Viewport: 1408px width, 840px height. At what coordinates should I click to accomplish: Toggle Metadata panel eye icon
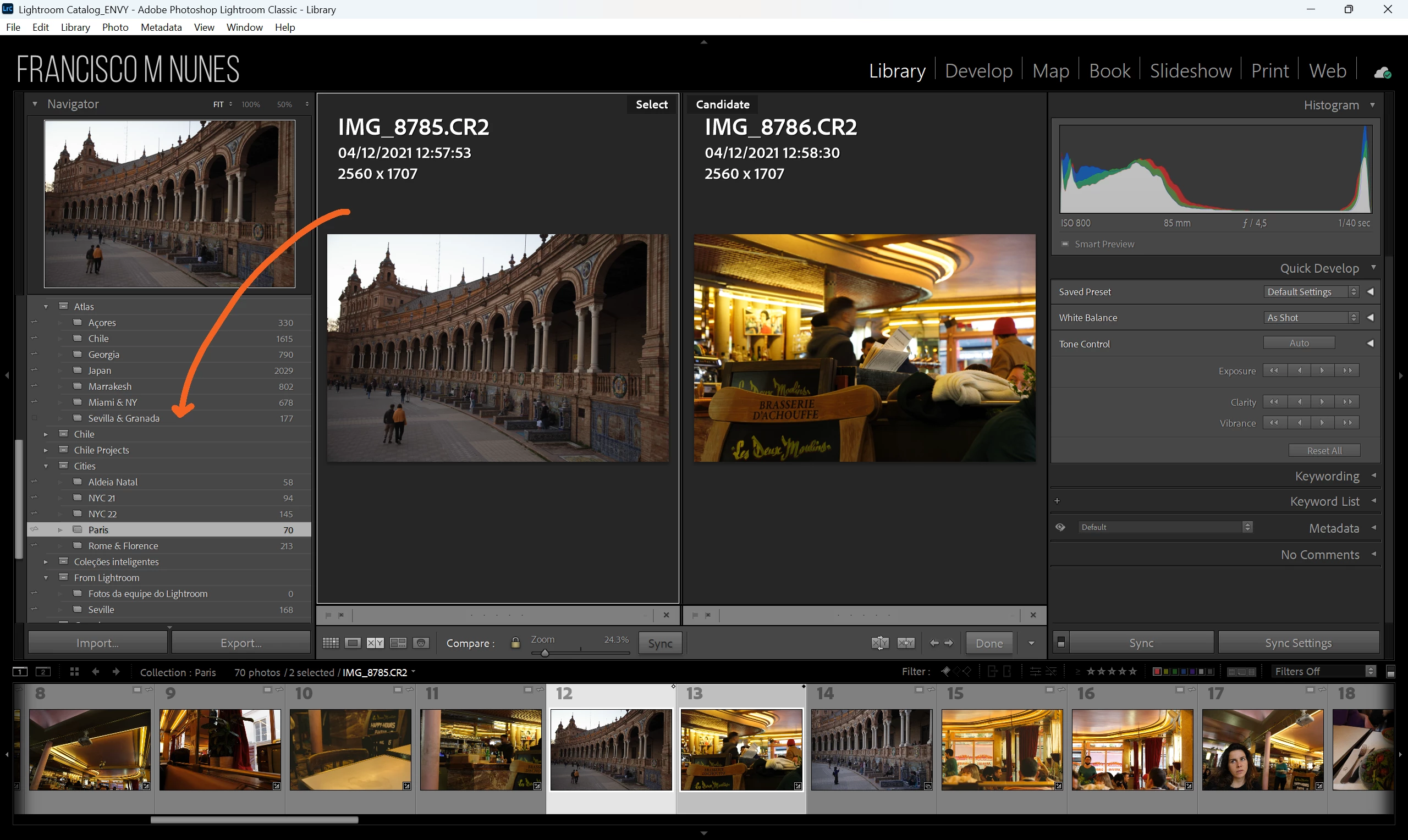[x=1060, y=528]
